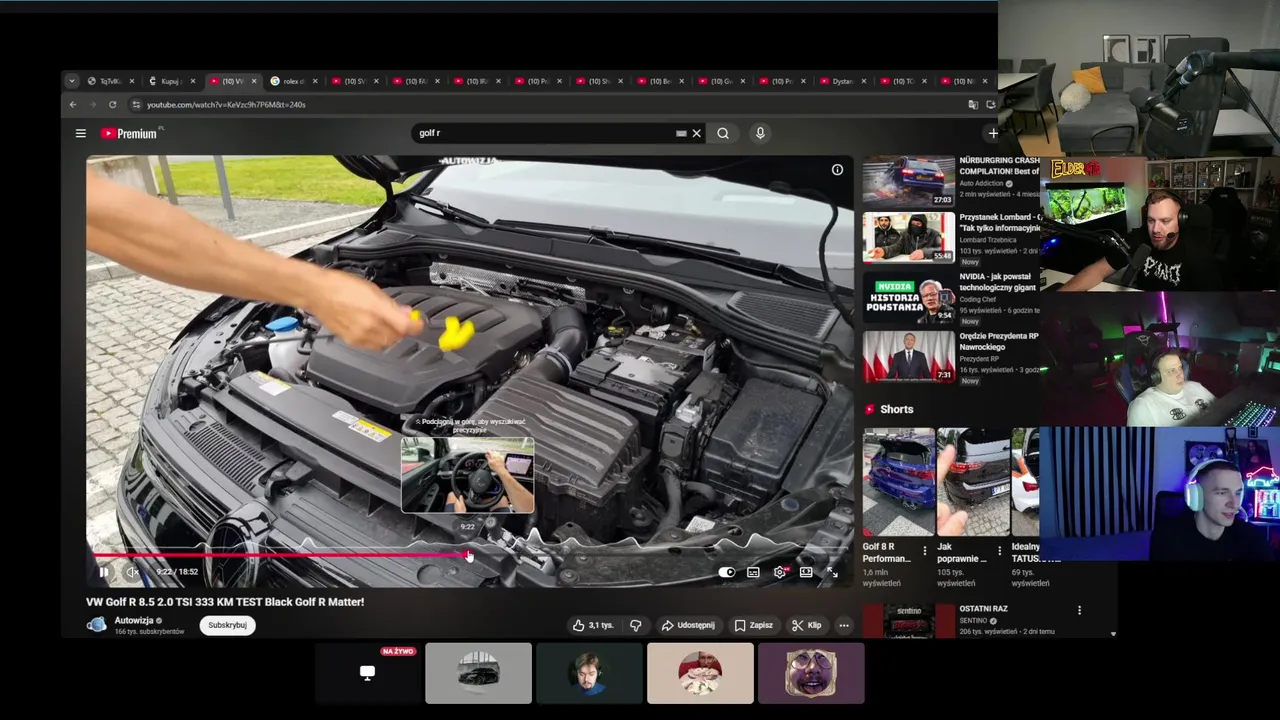
Task: Expand the tab search dropdown arrow
Action: 71,81
